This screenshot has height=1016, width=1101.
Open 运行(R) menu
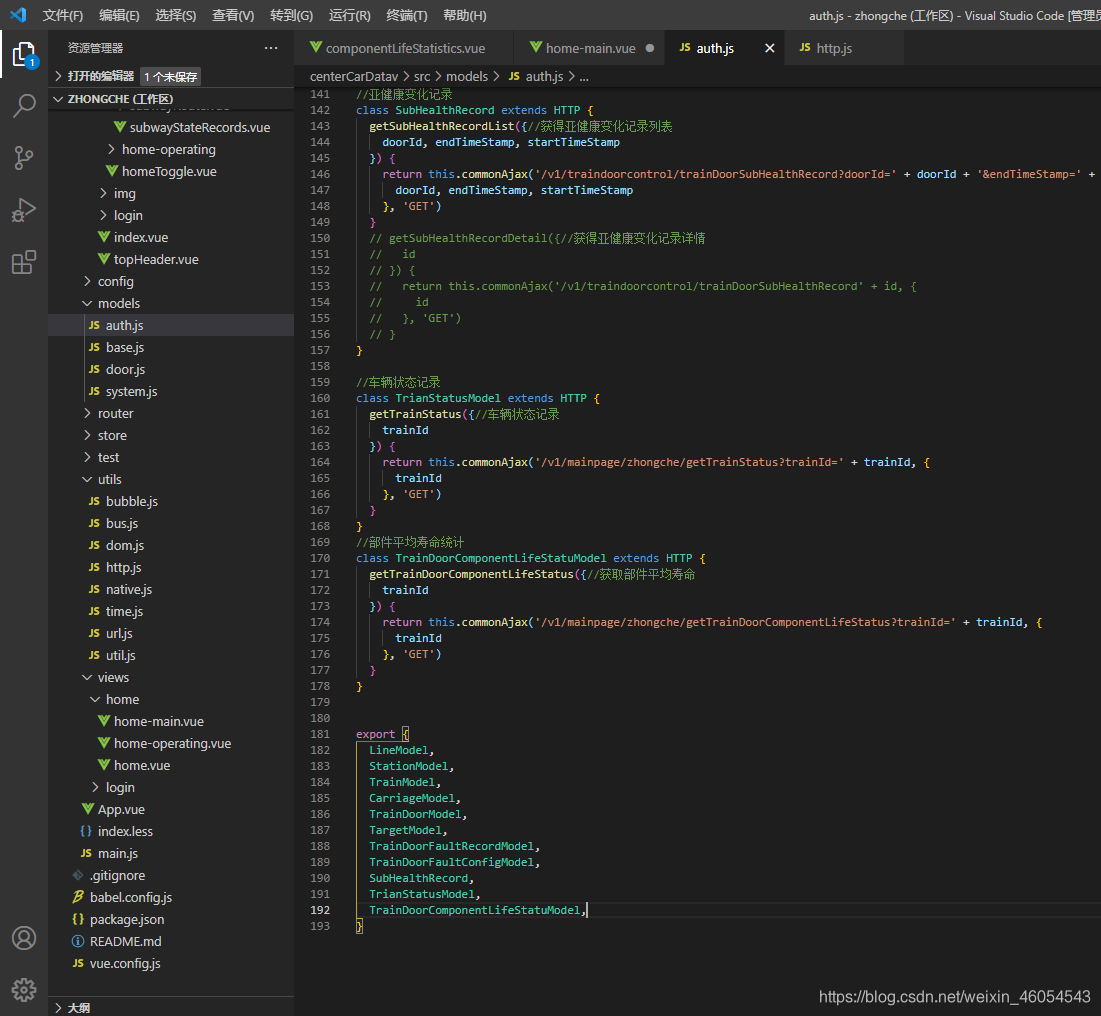pos(350,15)
